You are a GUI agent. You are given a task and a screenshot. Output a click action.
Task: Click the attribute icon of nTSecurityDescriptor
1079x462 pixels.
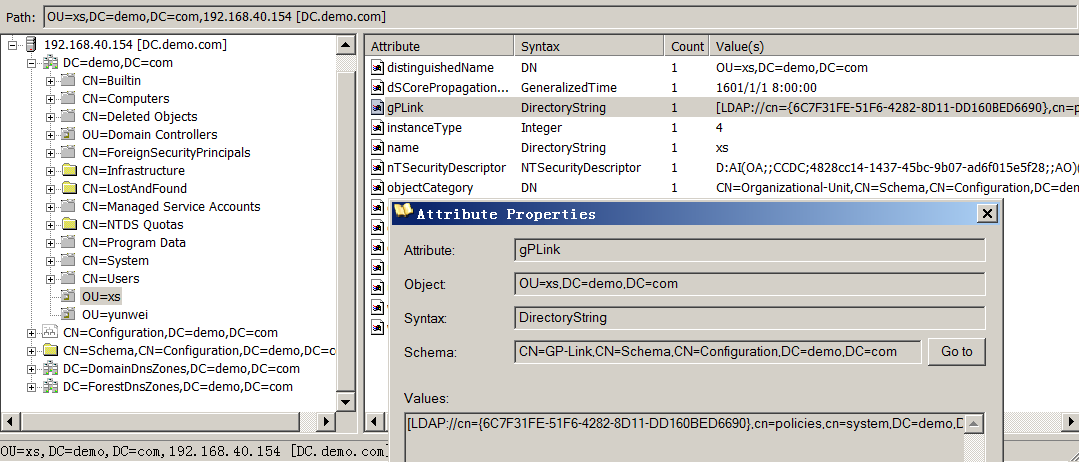[377, 167]
